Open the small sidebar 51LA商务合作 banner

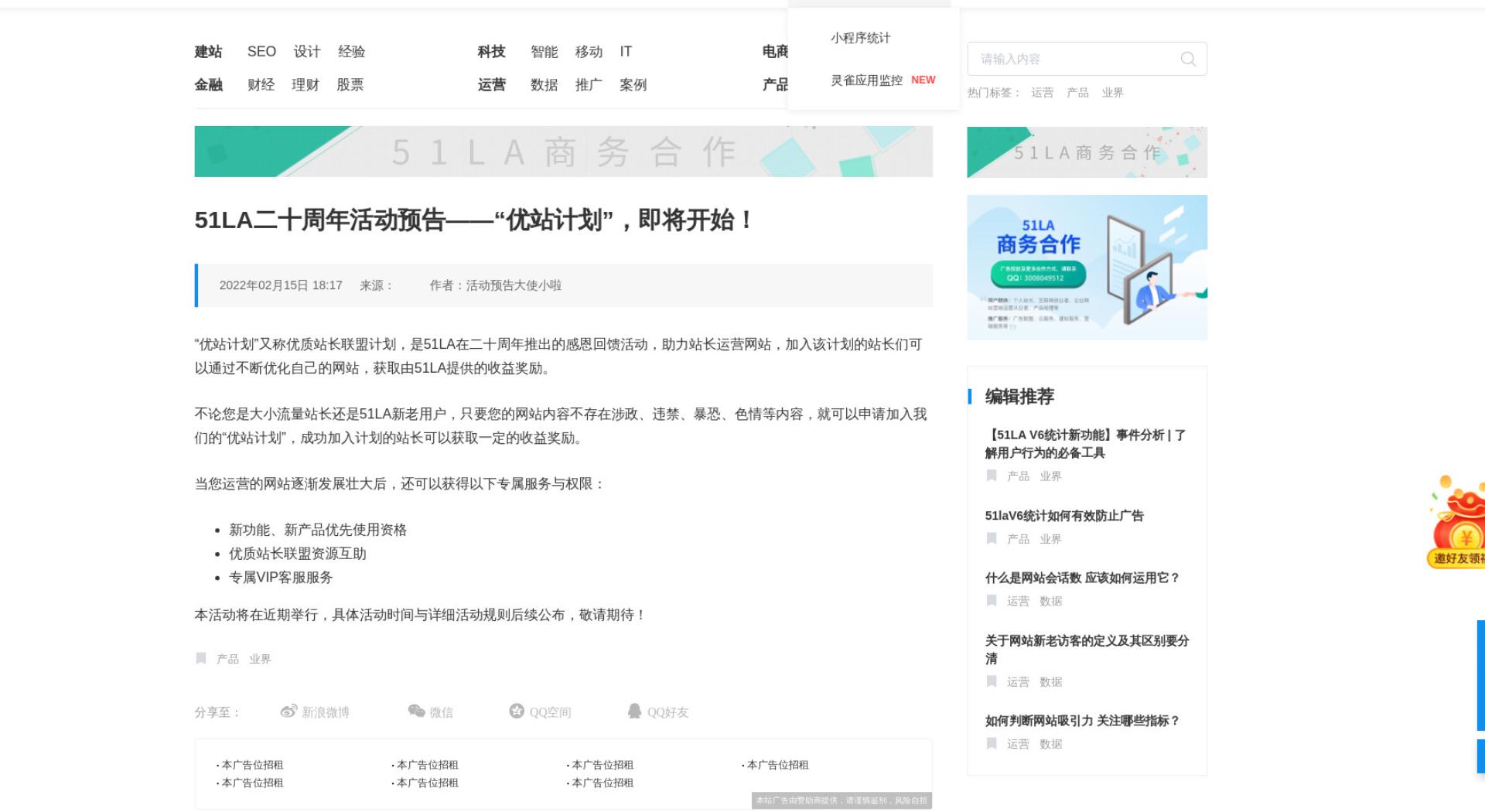coord(1087,152)
